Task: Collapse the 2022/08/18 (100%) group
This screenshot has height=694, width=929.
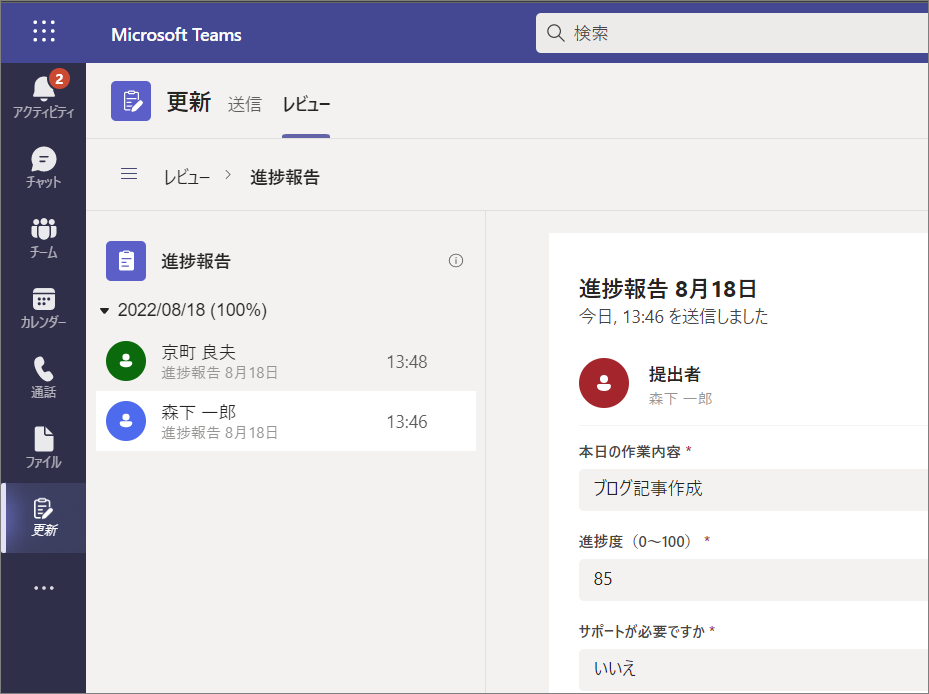Action: (105, 311)
